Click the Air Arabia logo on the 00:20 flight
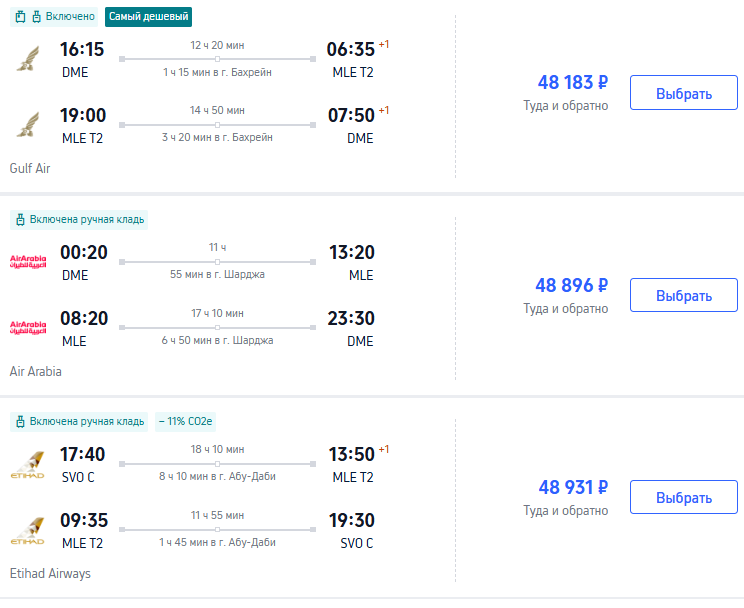The width and height of the screenshot is (744, 608). click(27, 262)
